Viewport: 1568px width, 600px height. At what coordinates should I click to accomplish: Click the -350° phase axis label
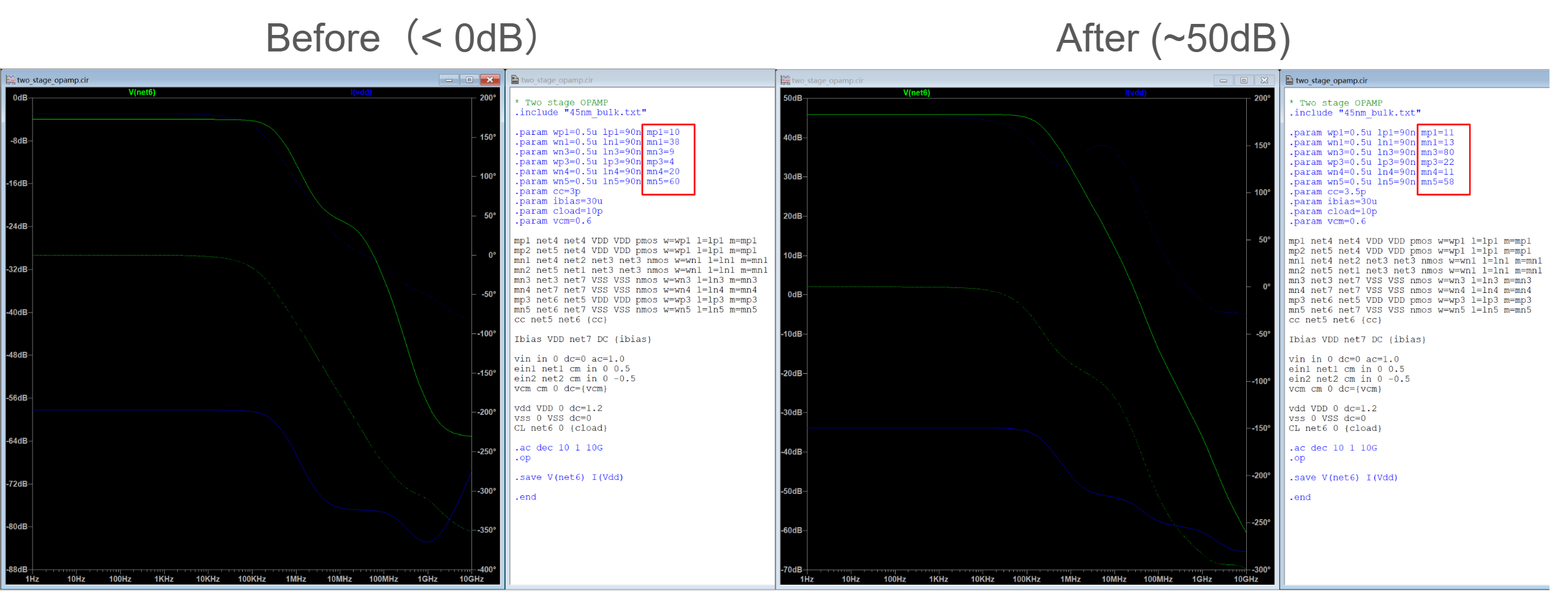(487, 530)
